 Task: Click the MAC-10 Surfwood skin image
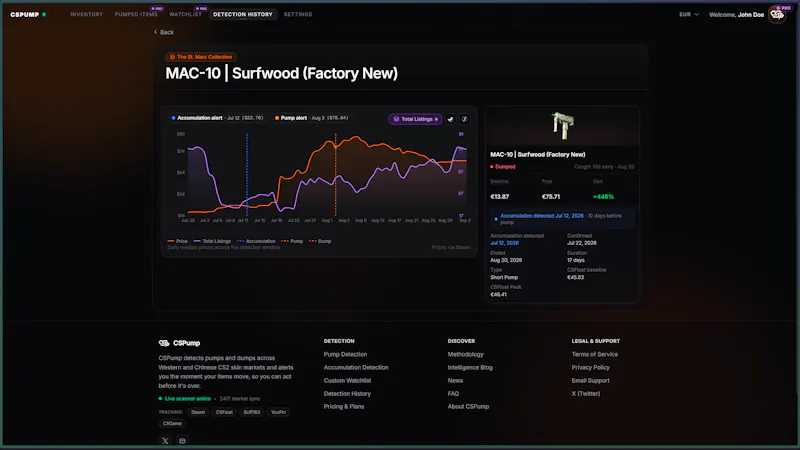click(563, 126)
